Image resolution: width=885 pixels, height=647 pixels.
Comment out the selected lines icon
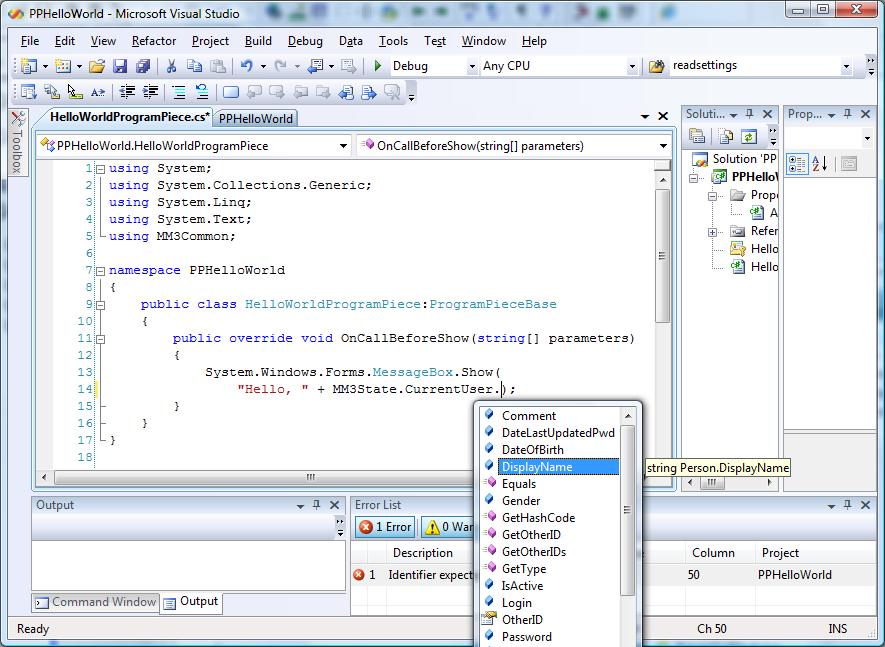tap(179, 91)
